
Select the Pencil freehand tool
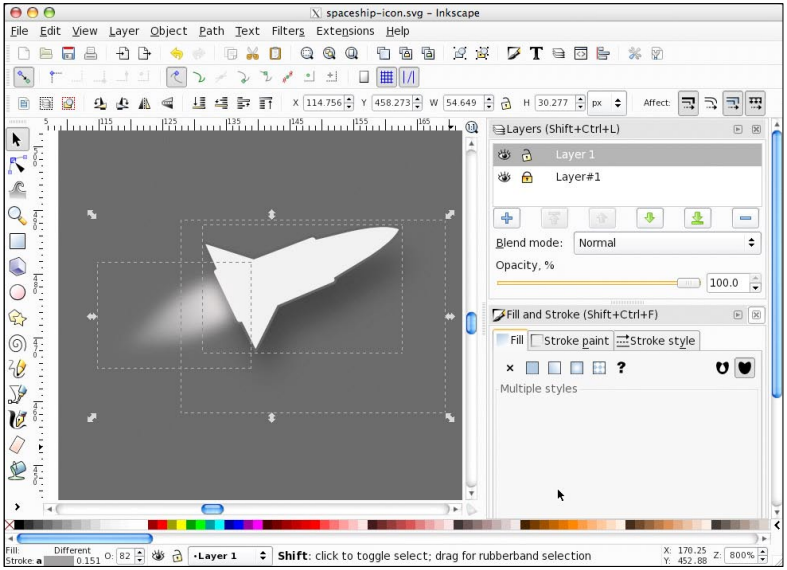(18, 369)
